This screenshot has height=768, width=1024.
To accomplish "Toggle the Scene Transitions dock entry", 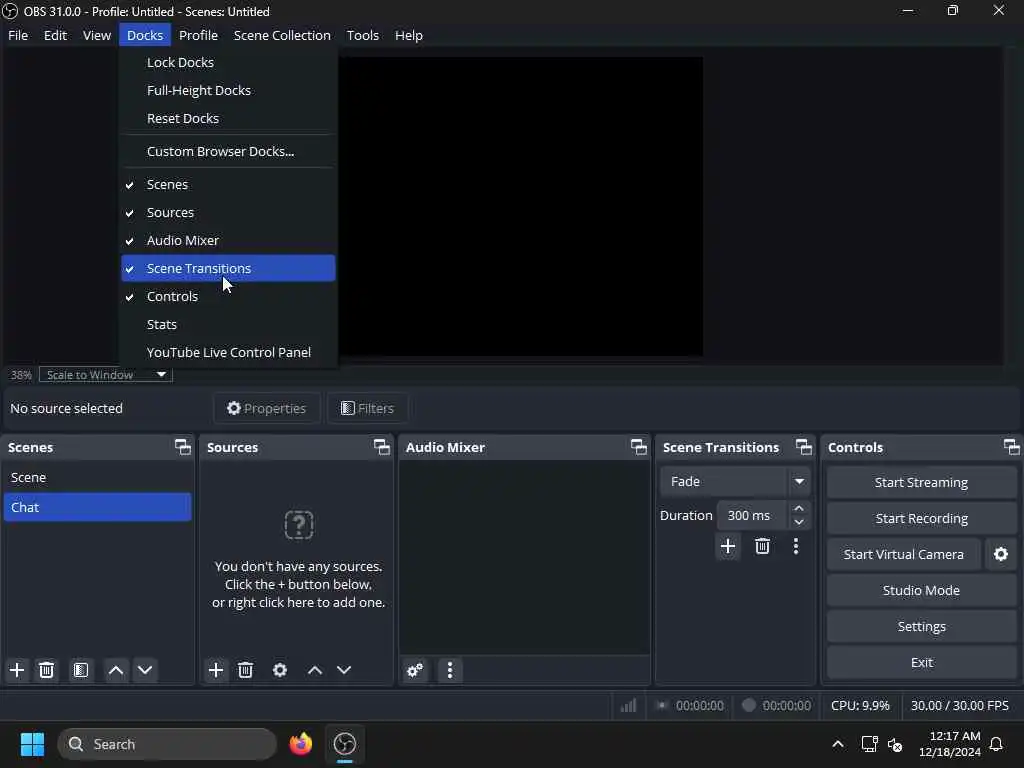I will (228, 268).
